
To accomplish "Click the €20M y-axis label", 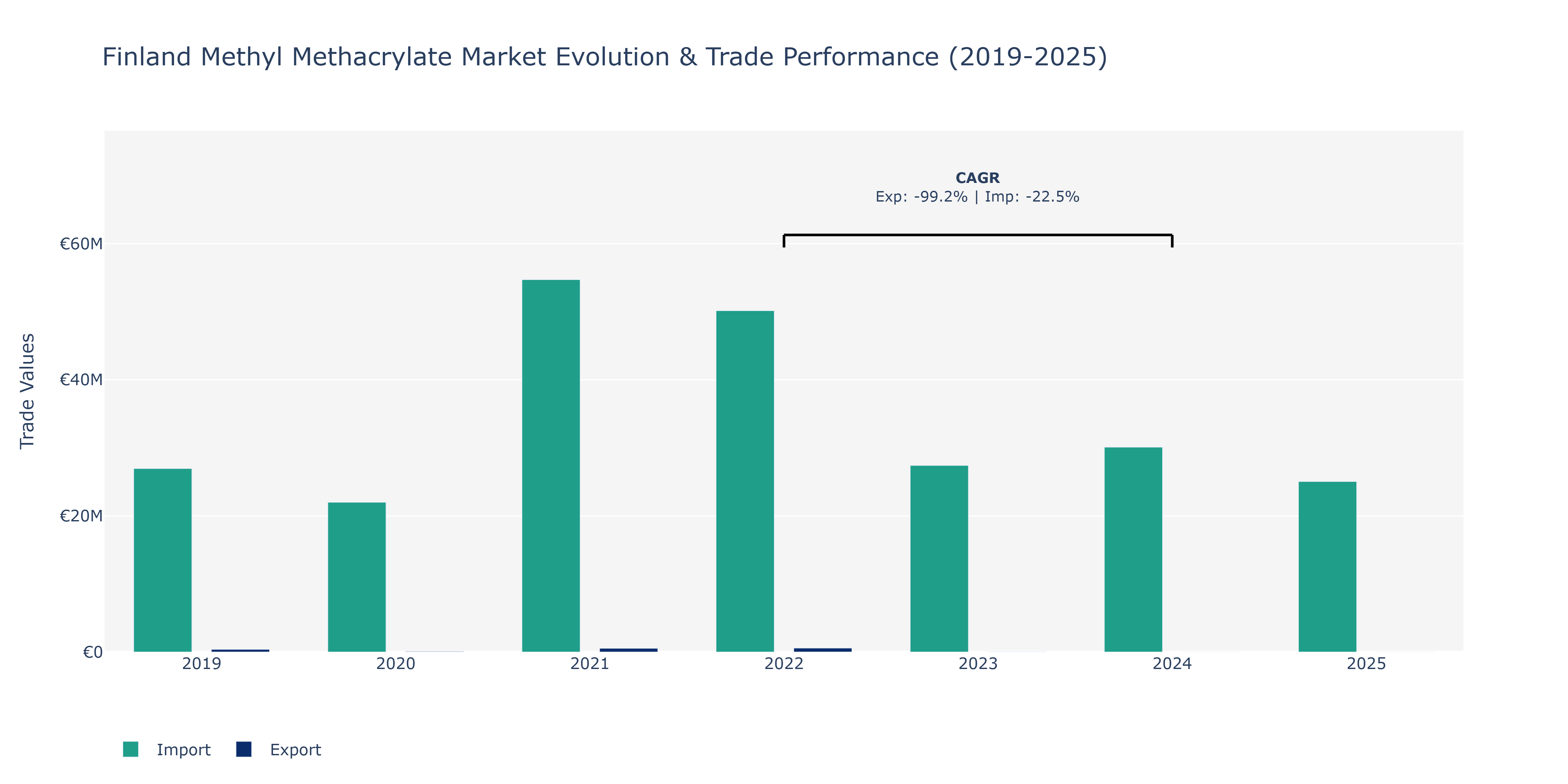I will pos(81,516).
